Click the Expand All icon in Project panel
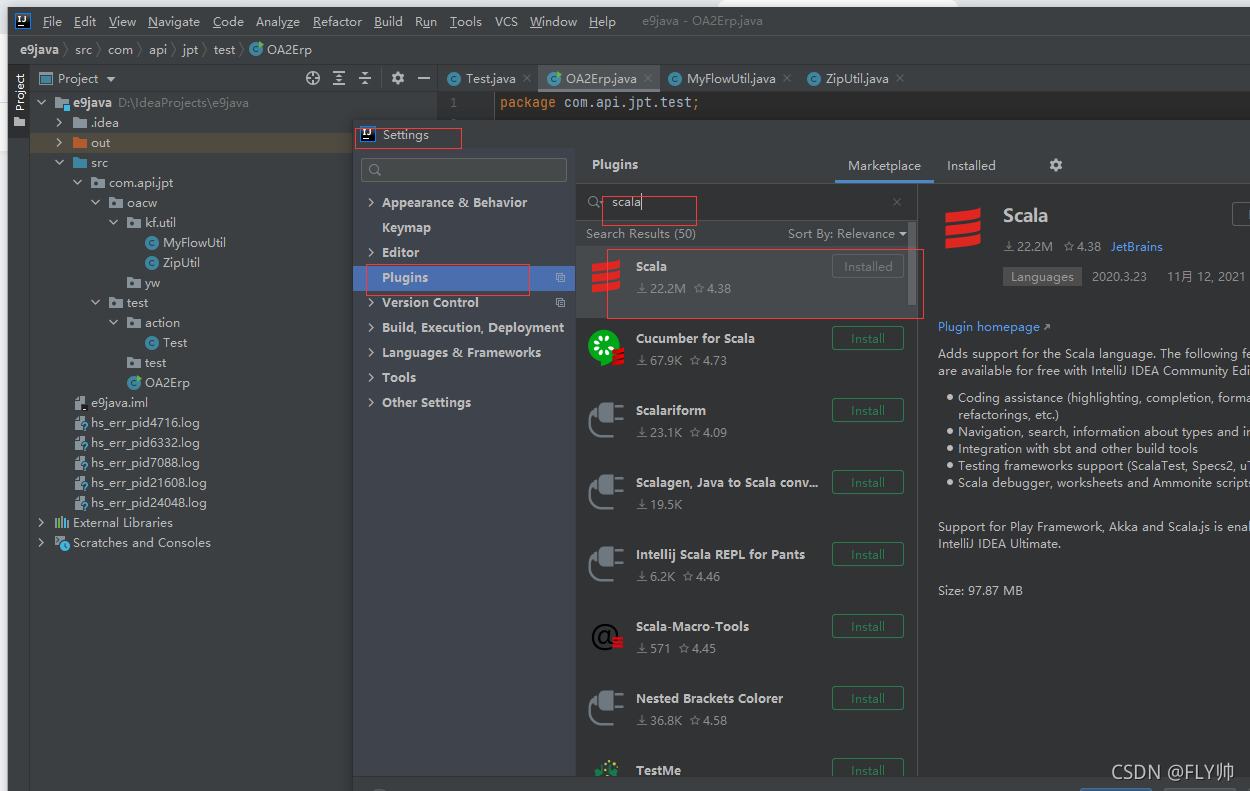Screen dimensions: 1250x791 [339, 78]
